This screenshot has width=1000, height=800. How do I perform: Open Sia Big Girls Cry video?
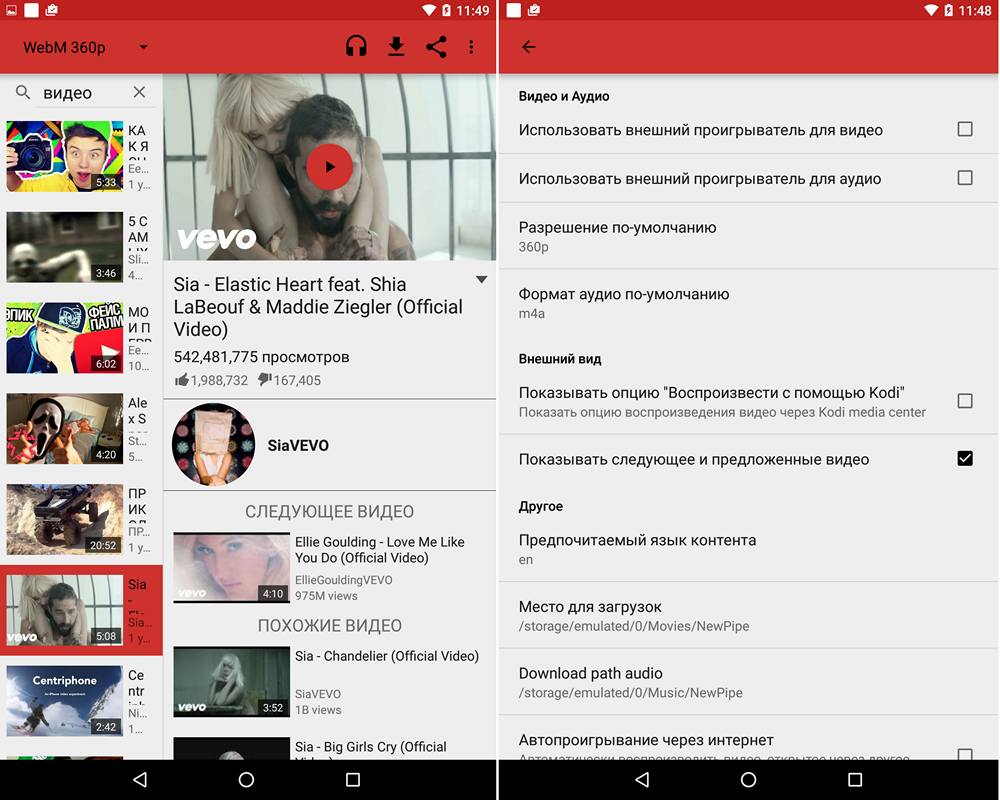329,748
